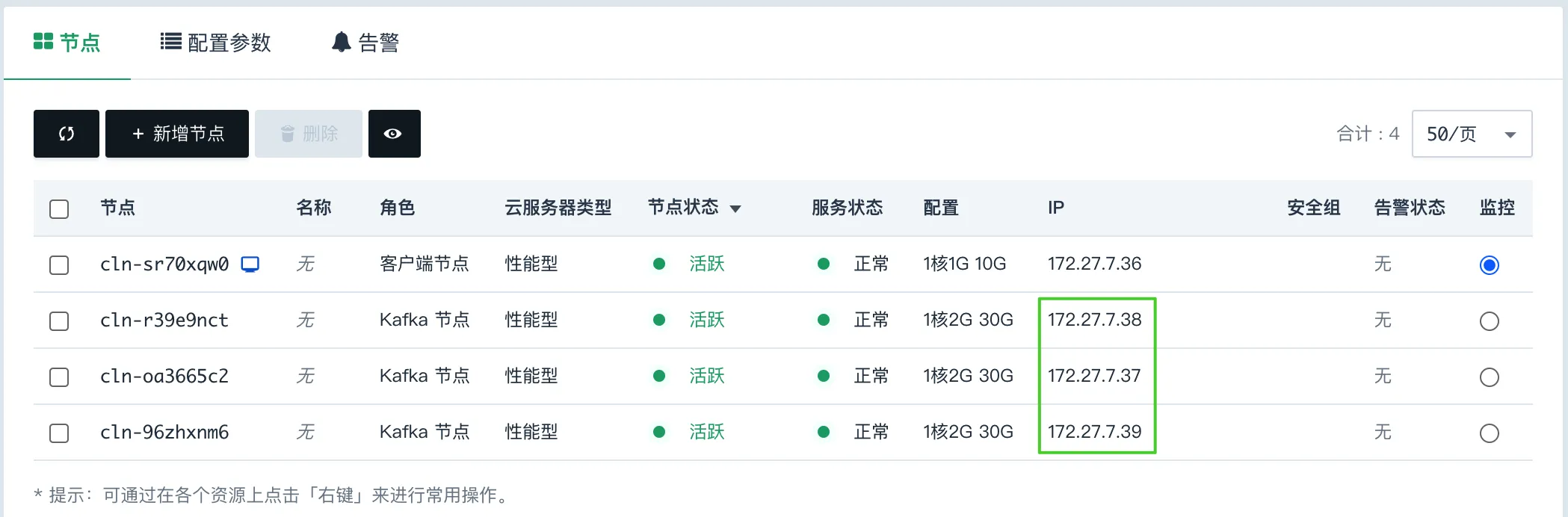The width and height of the screenshot is (1568, 517).
Task: Tick the select-all checkbox in table header
Action: point(59,208)
